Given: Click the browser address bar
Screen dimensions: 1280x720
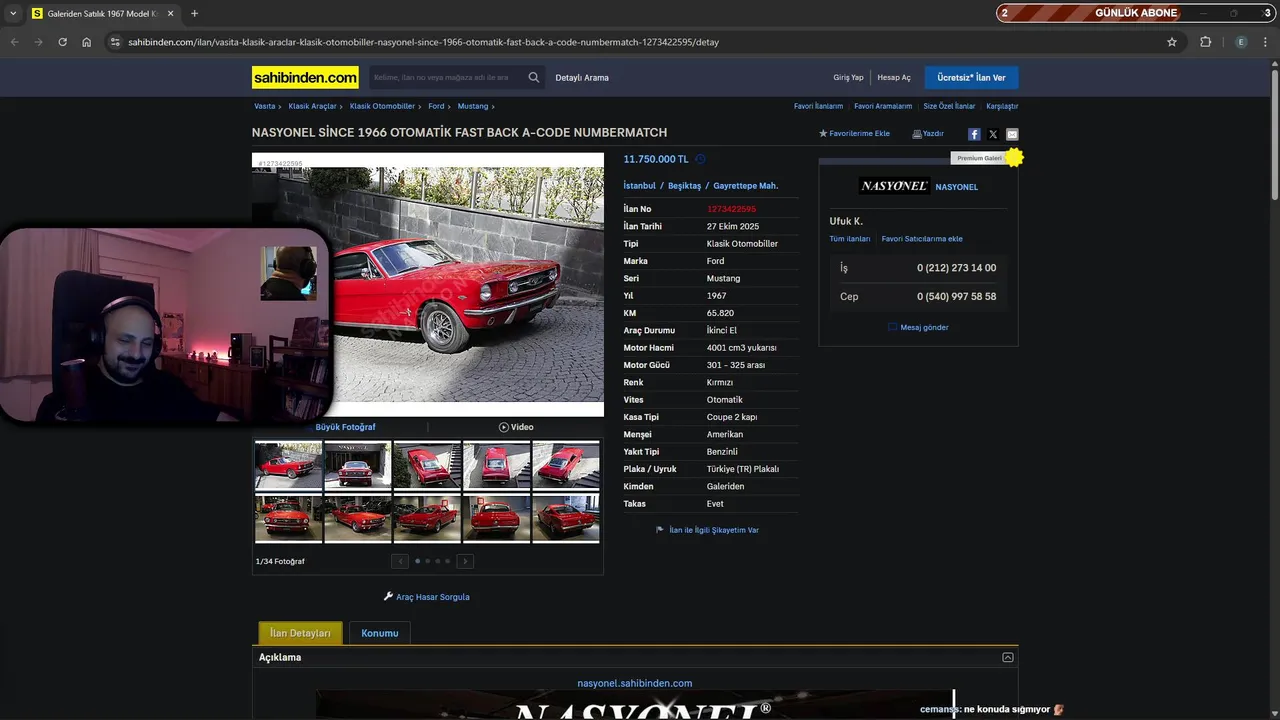Looking at the screenshot, I should 640,42.
